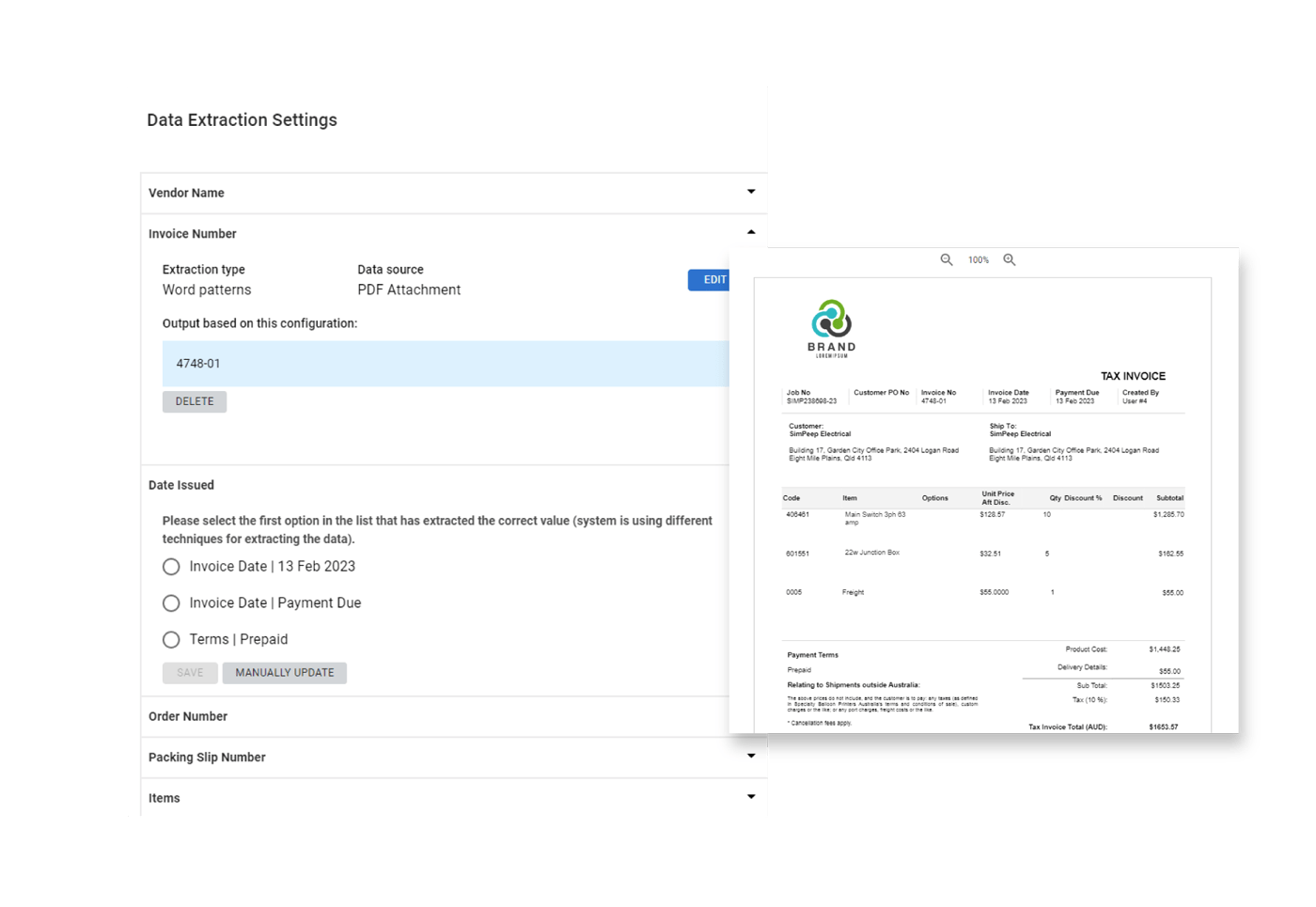Expand the Packing Slip Number section arrow
Image resolution: width=1316 pixels, height=907 pixels.
751,756
